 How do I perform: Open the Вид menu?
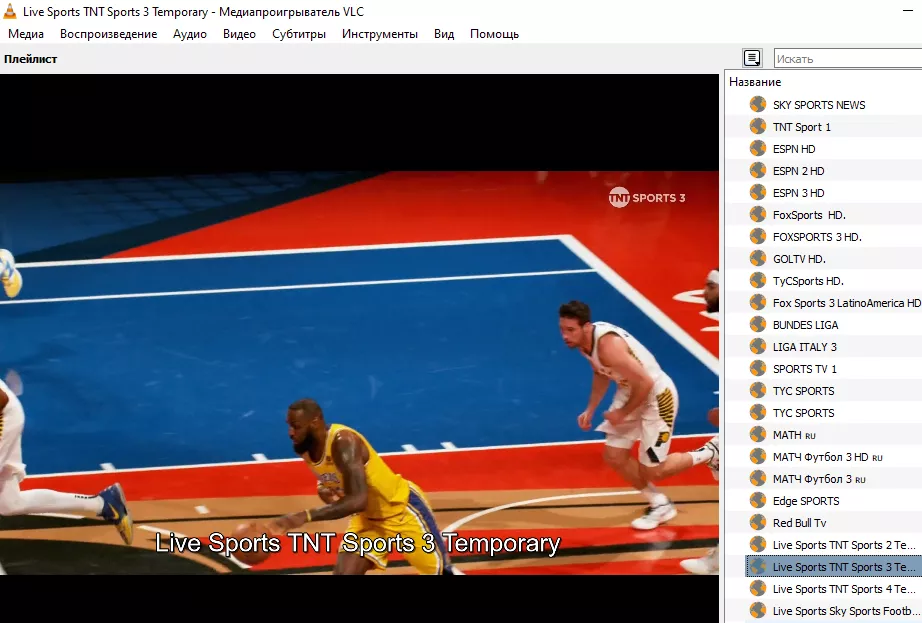pyautogui.click(x=444, y=34)
